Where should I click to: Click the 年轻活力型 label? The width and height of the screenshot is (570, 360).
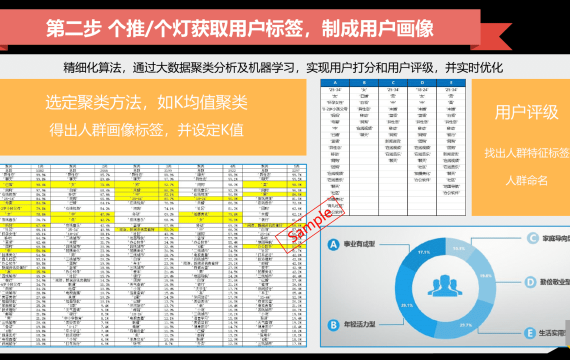tap(359, 324)
